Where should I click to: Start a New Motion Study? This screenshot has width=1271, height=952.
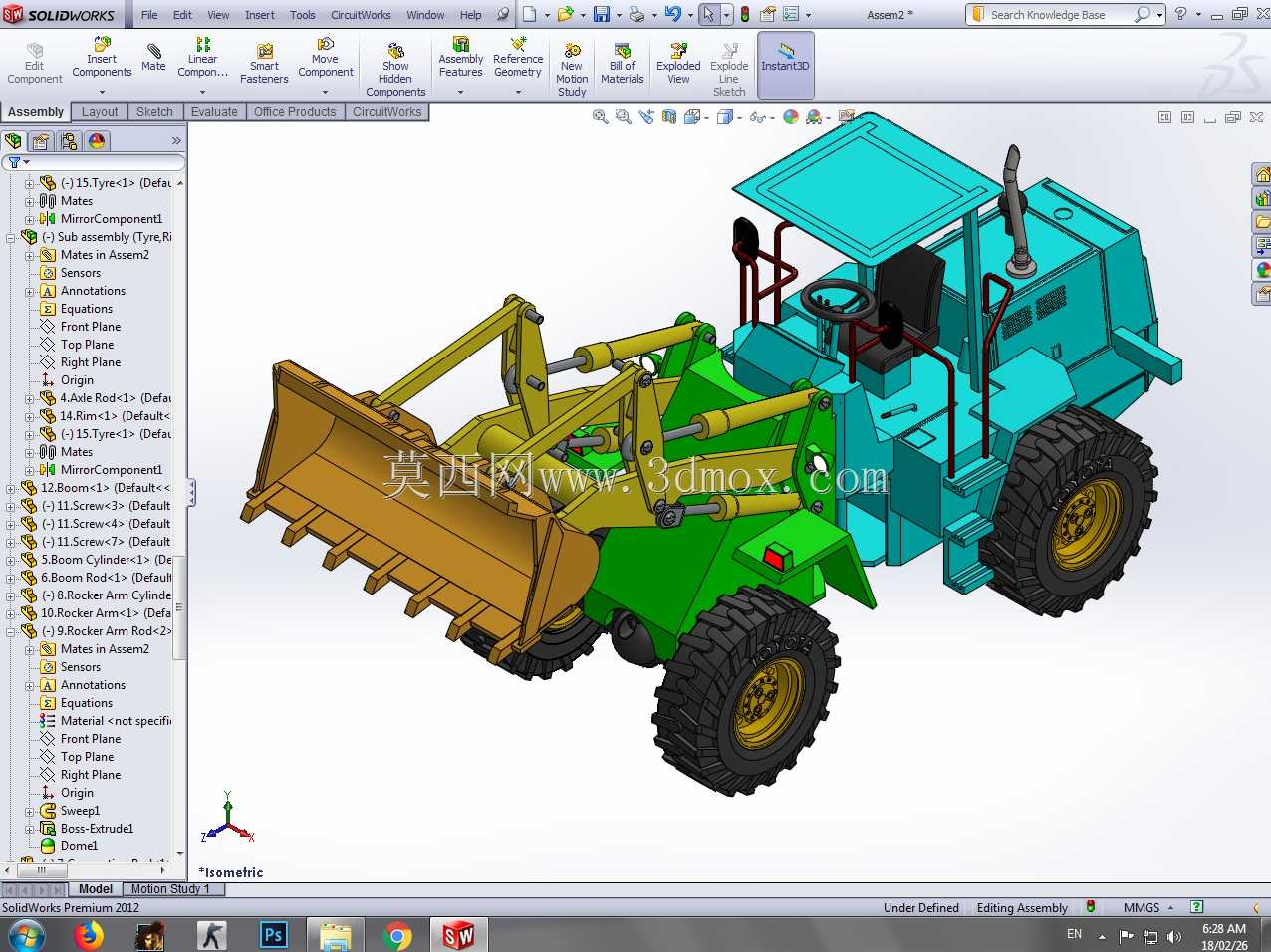pos(572,70)
